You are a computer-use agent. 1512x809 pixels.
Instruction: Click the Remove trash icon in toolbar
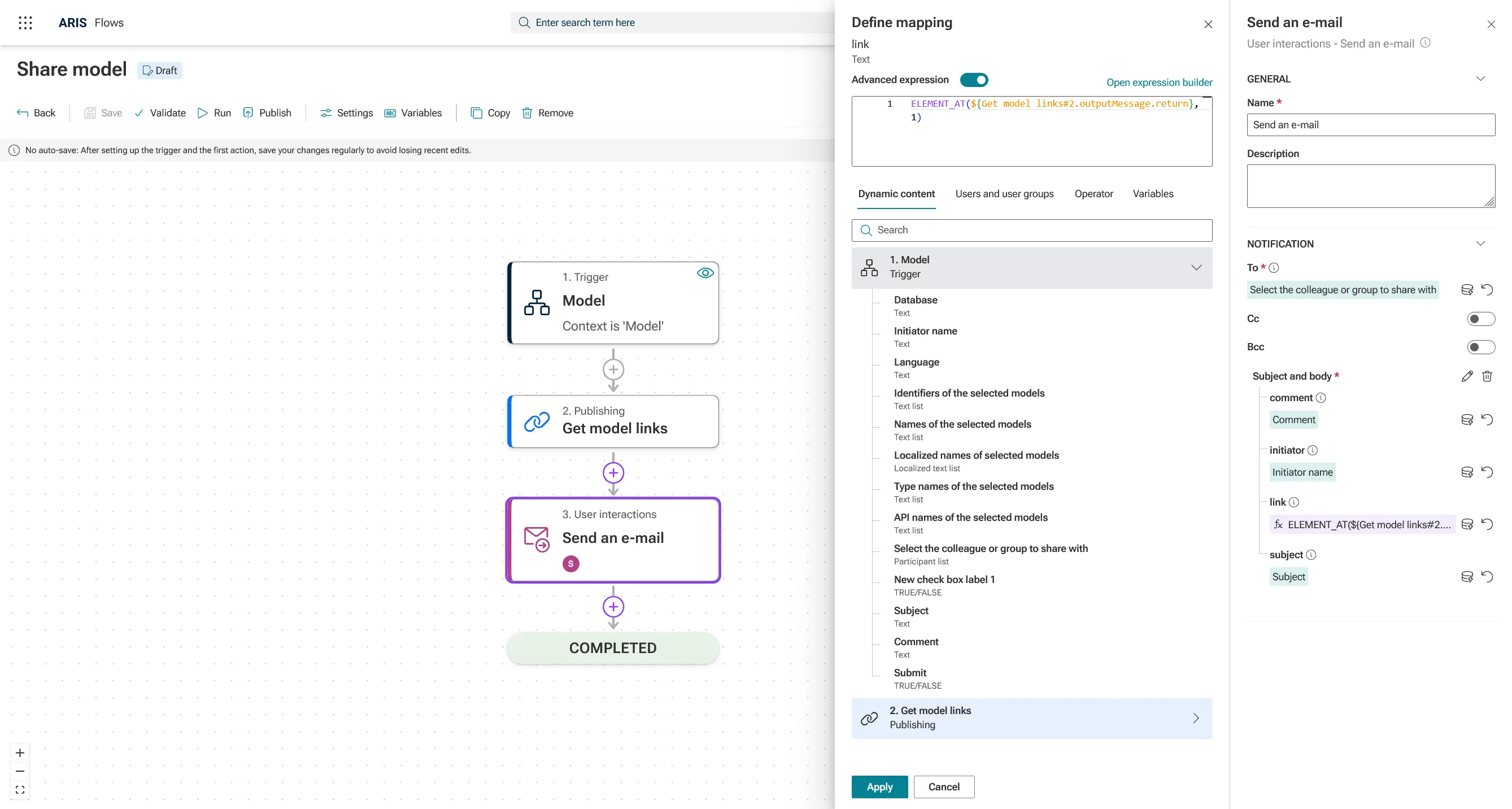527,113
